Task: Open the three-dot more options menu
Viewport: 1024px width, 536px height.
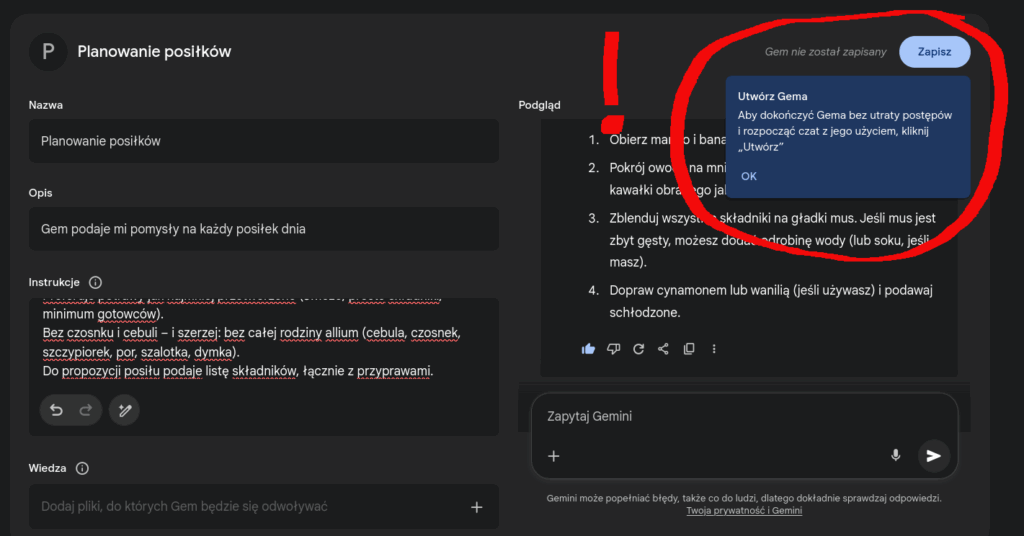Action: click(x=713, y=348)
